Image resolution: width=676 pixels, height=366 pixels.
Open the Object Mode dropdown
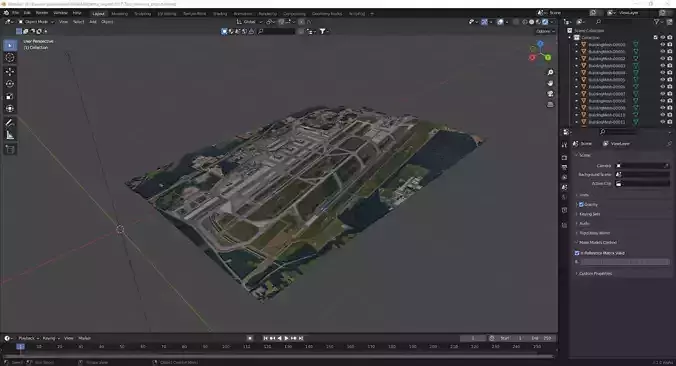[x=36, y=22]
